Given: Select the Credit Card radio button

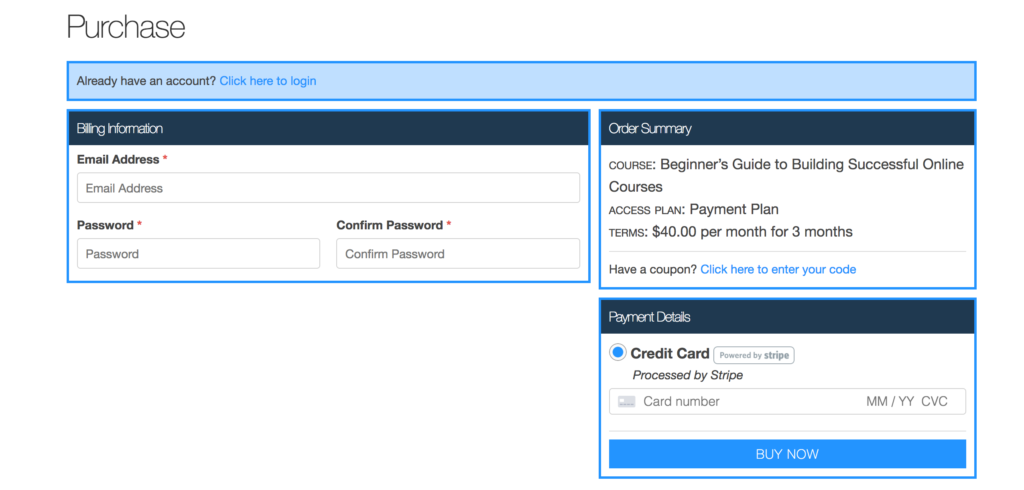Looking at the screenshot, I should (x=618, y=353).
